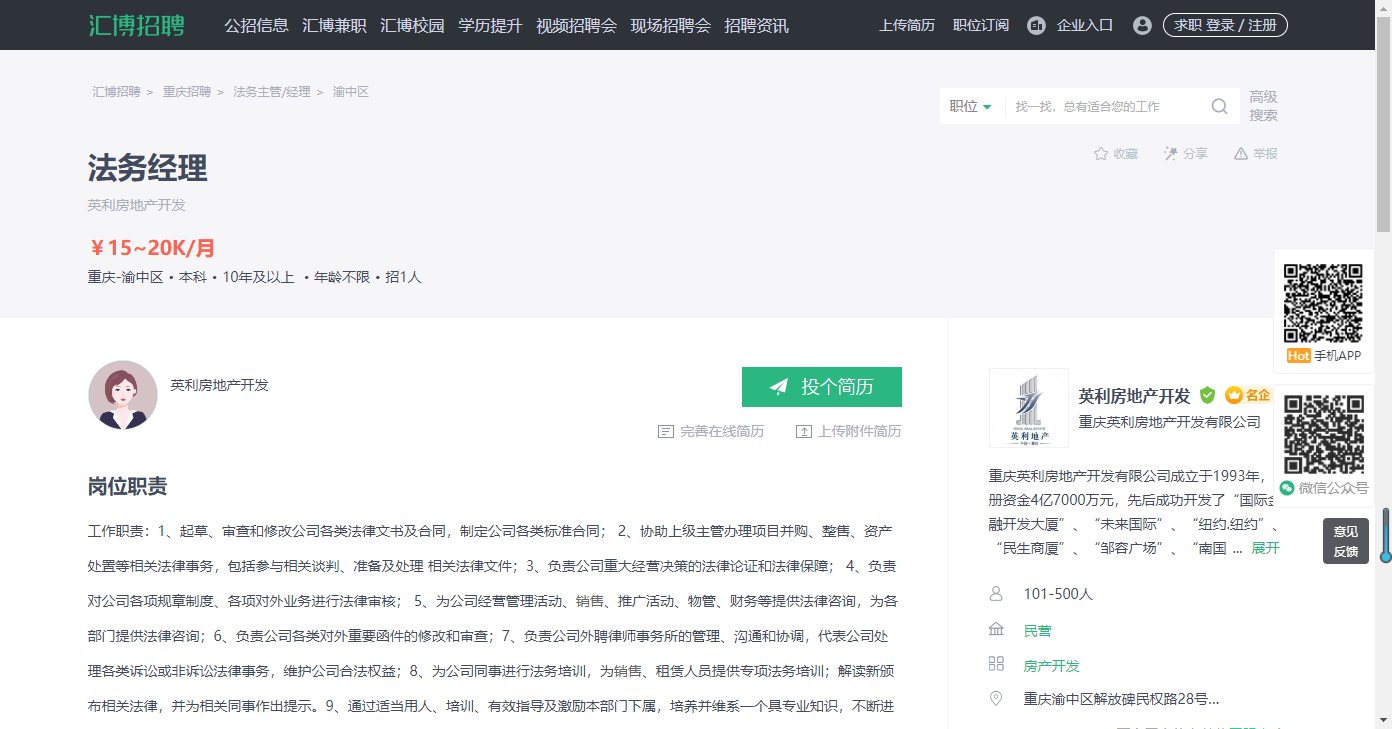The height and width of the screenshot is (729, 1392).
Task: Click the industry grid icon
Action: 996,664
